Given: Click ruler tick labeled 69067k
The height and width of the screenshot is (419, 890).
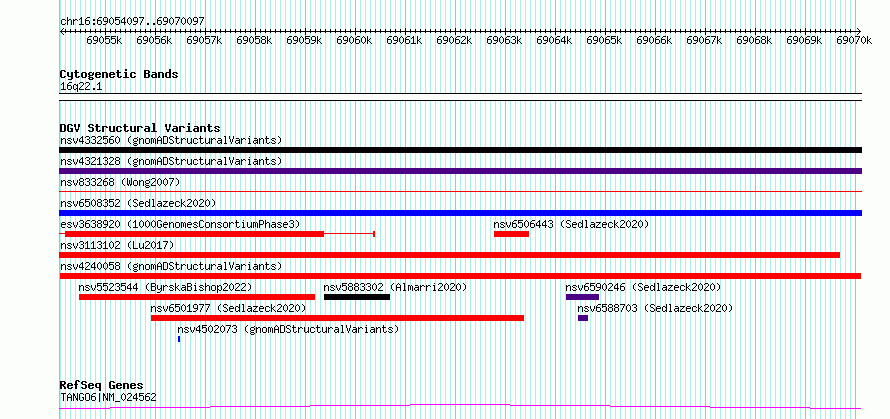Looking at the screenshot, I should 704,40.
